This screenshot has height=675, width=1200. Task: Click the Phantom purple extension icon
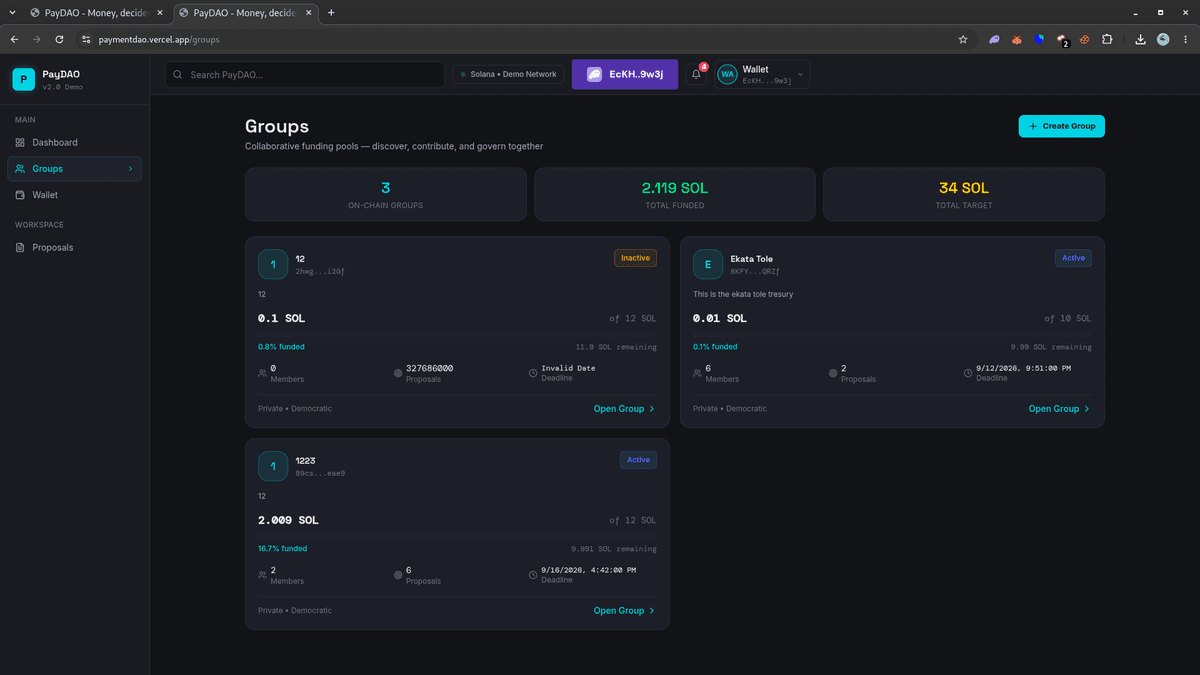[x=994, y=40]
